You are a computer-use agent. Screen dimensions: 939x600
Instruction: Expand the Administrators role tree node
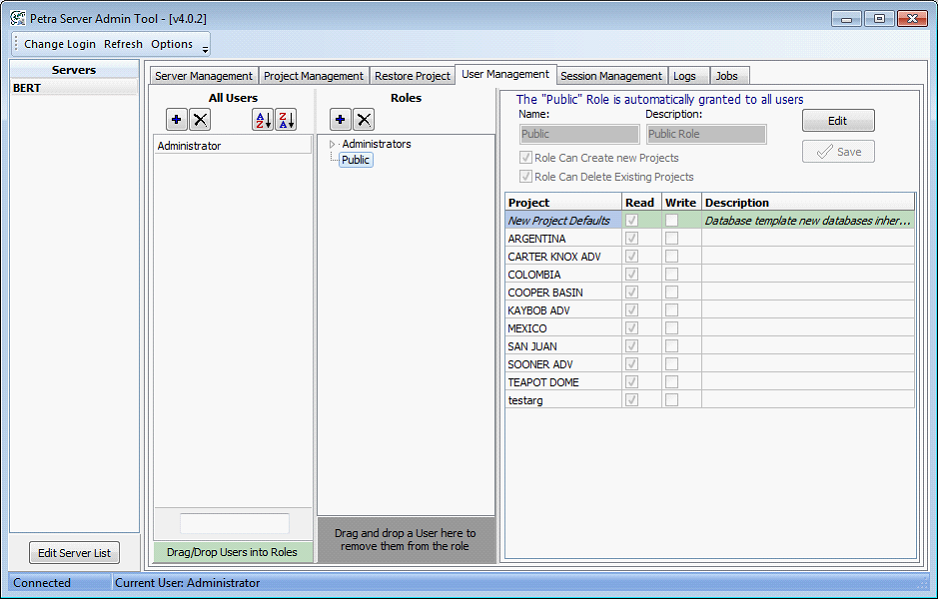333,145
